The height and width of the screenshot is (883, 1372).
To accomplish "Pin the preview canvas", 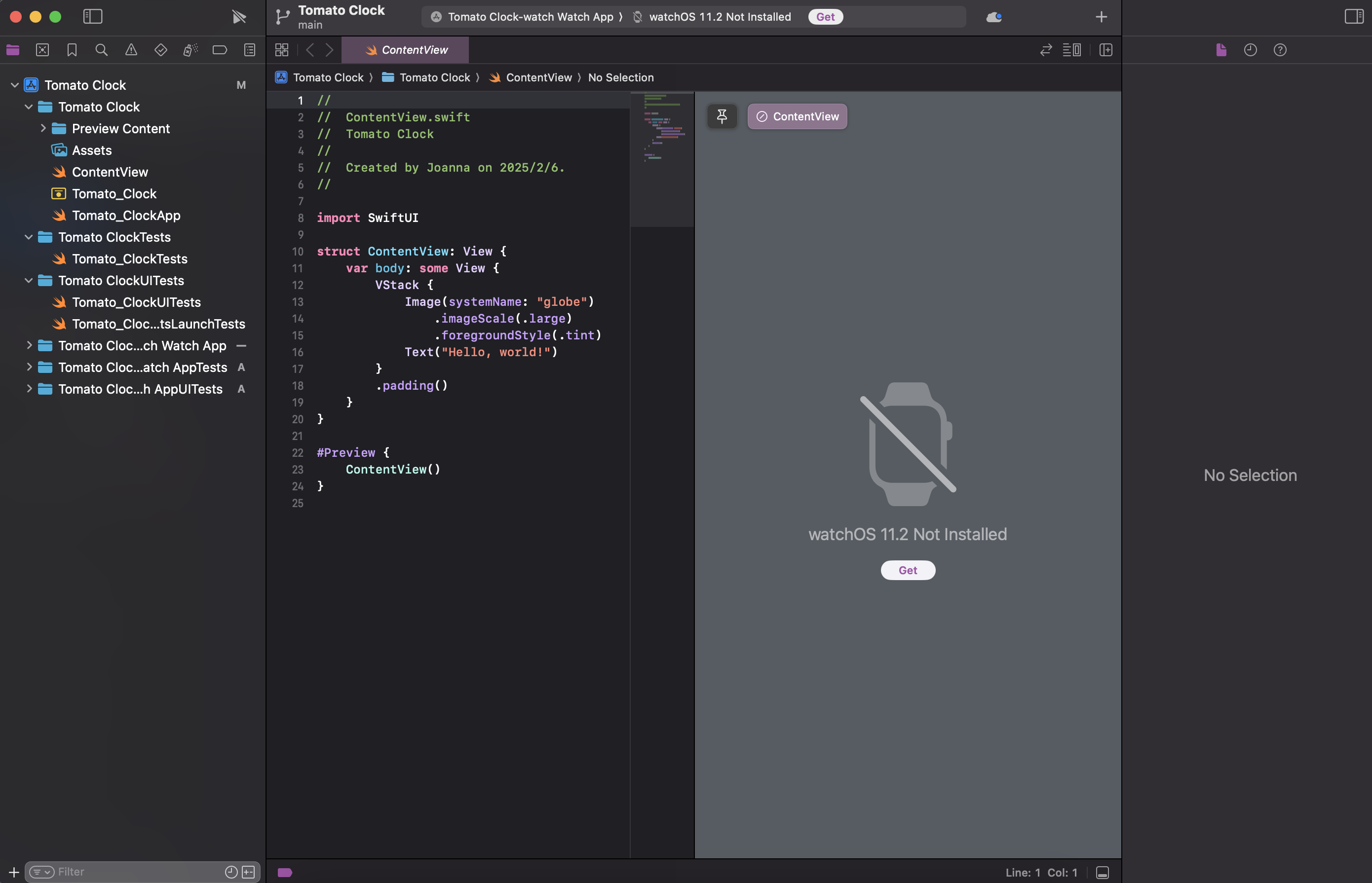I will pos(722,116).
